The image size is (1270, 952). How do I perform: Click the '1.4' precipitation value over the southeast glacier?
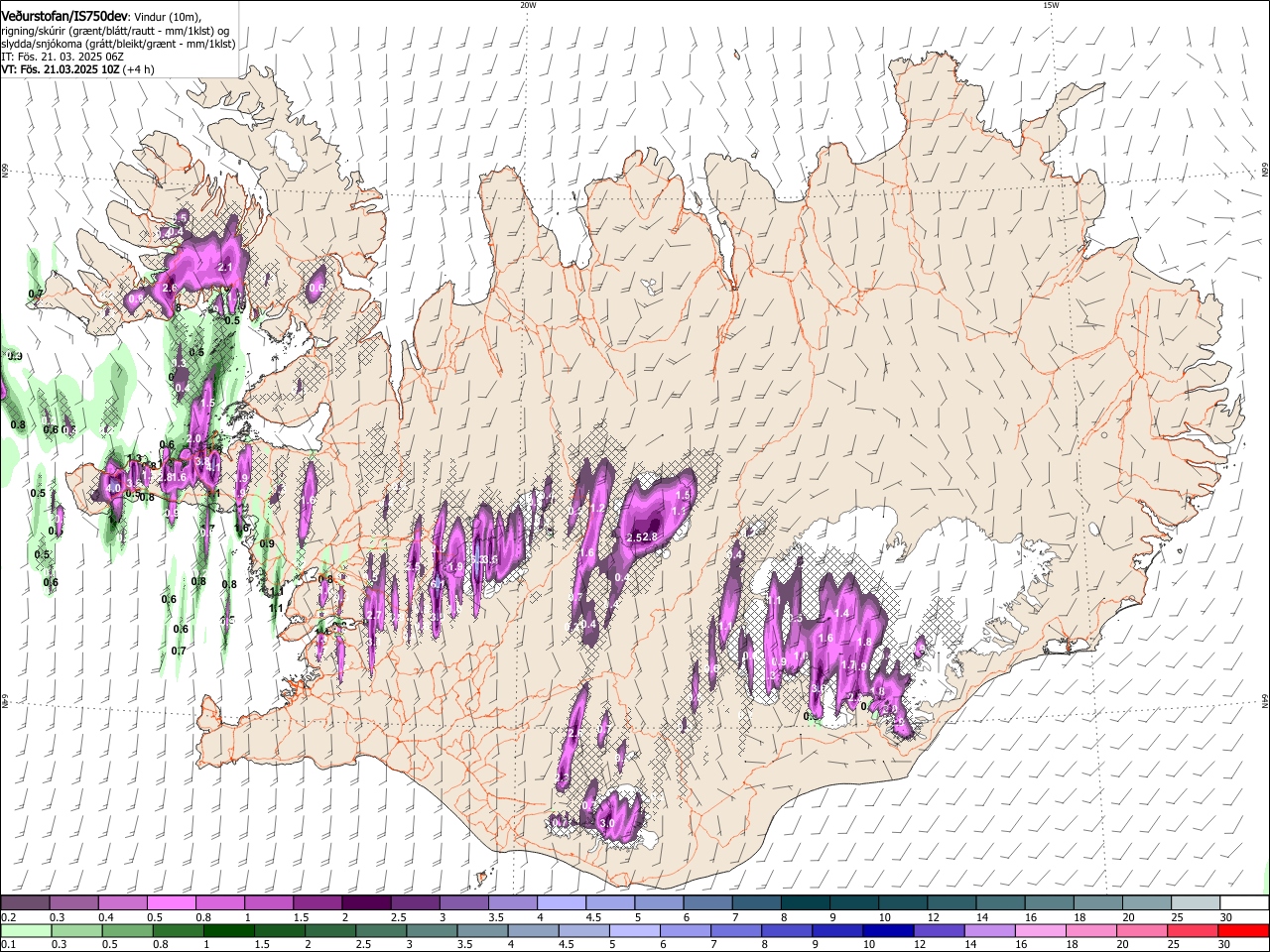[842, 613]
